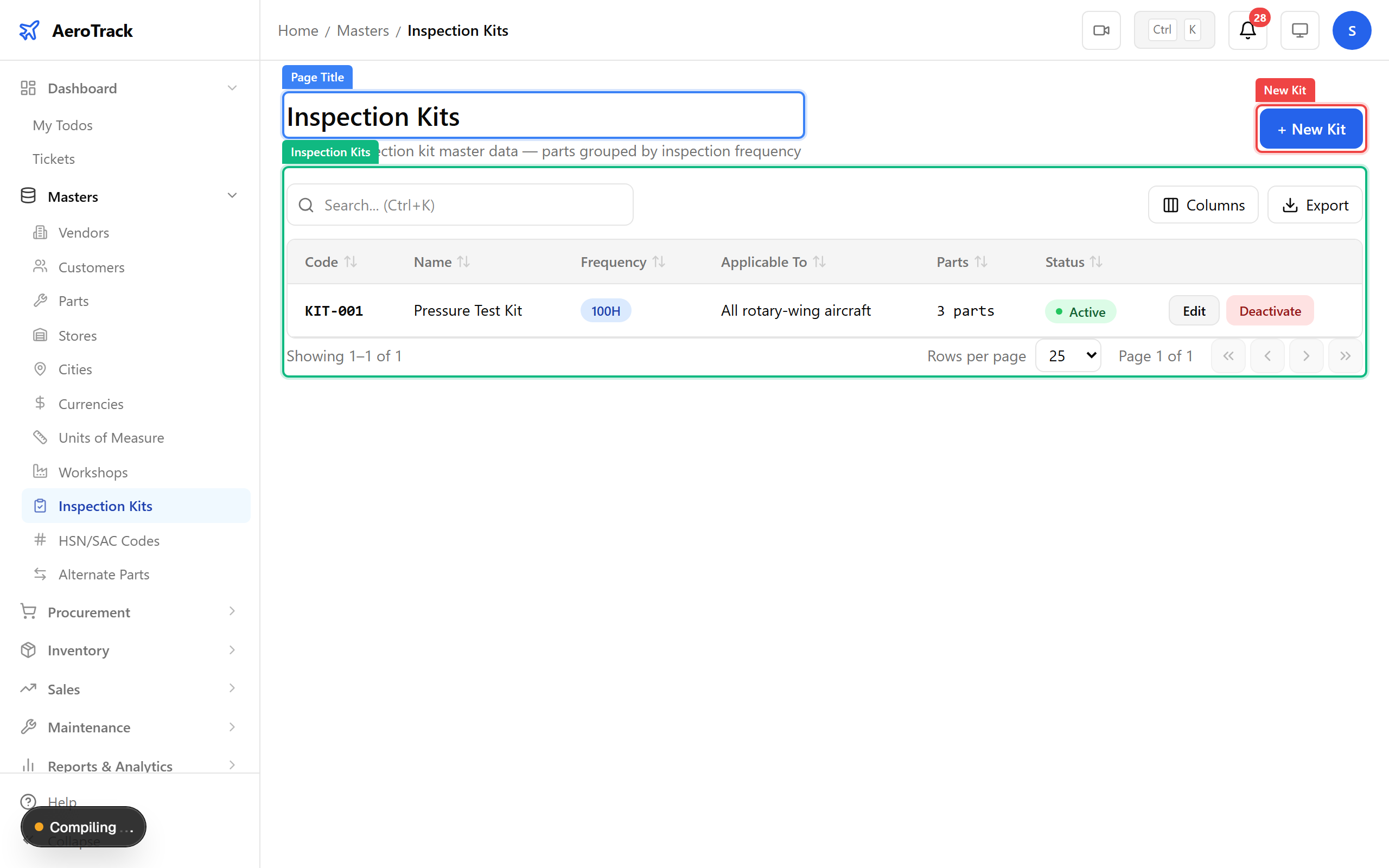Open the user avatar S menu
The width and height of the screenshot is (1389, 868).
tap(1351, 30)
